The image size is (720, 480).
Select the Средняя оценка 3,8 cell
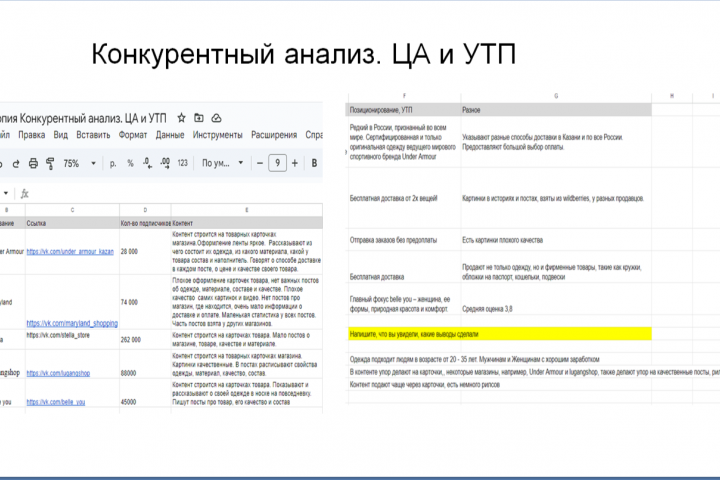point(556,299)
